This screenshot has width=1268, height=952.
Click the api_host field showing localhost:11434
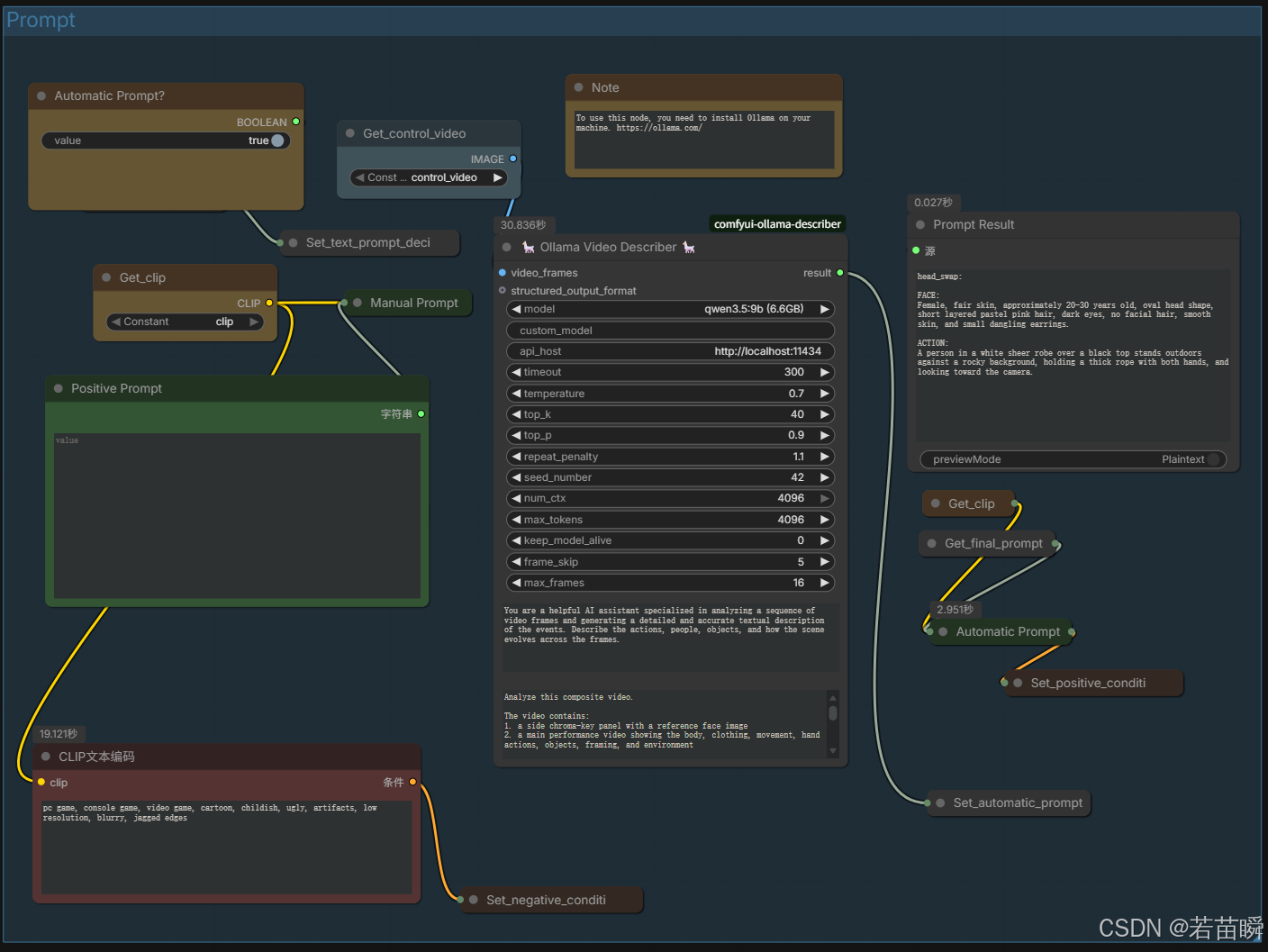670,351
